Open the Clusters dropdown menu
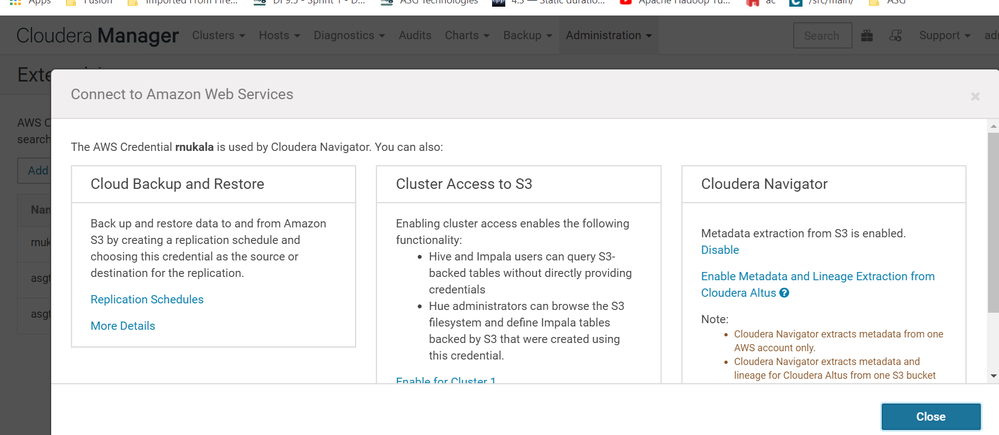 [218, 36]
